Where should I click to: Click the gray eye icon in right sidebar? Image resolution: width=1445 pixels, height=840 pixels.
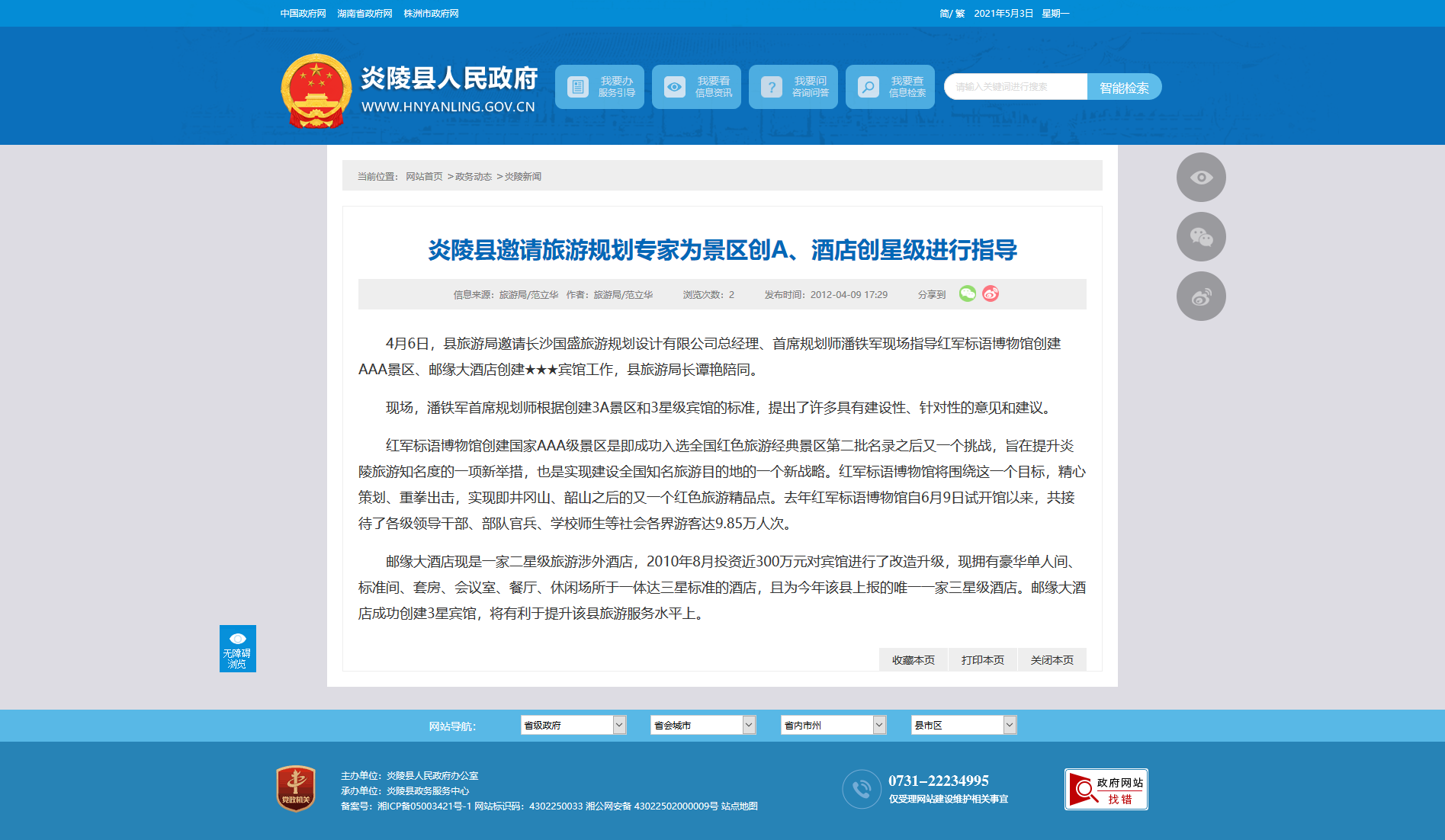(1201, 178)
